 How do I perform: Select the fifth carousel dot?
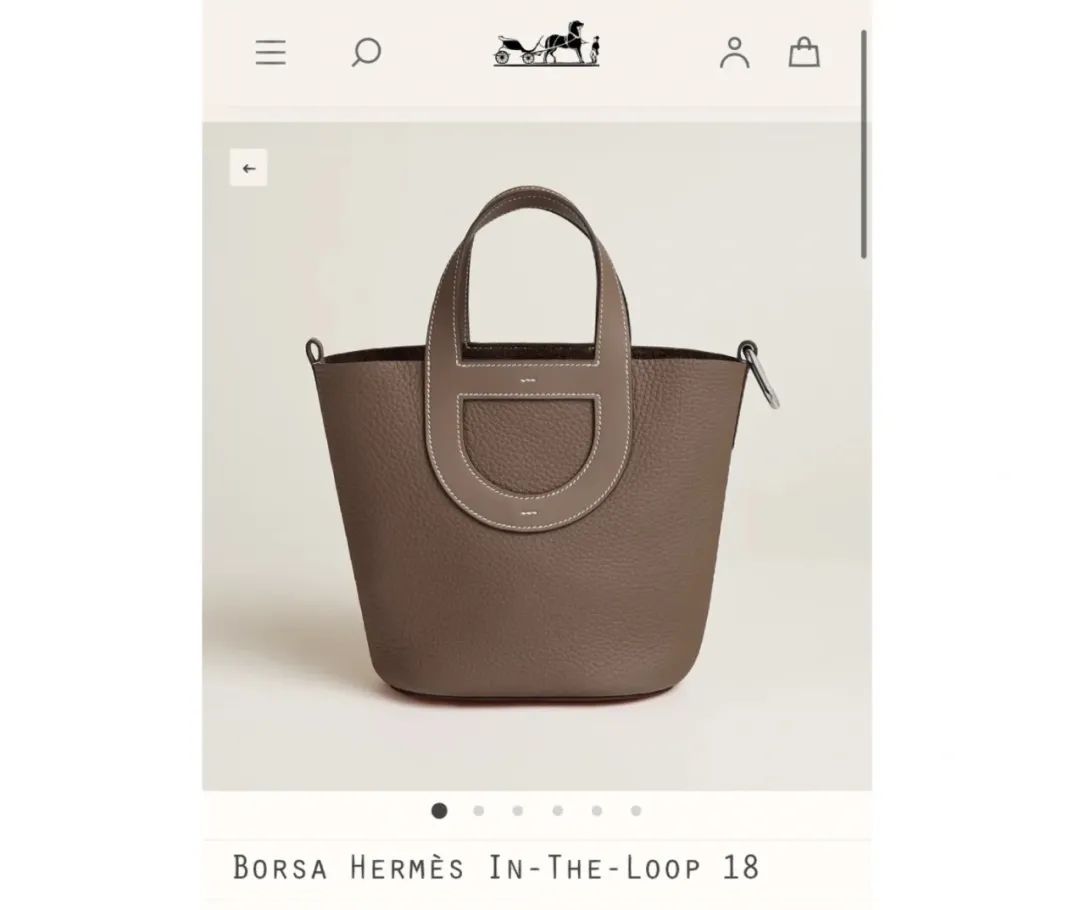coord(597,811)
